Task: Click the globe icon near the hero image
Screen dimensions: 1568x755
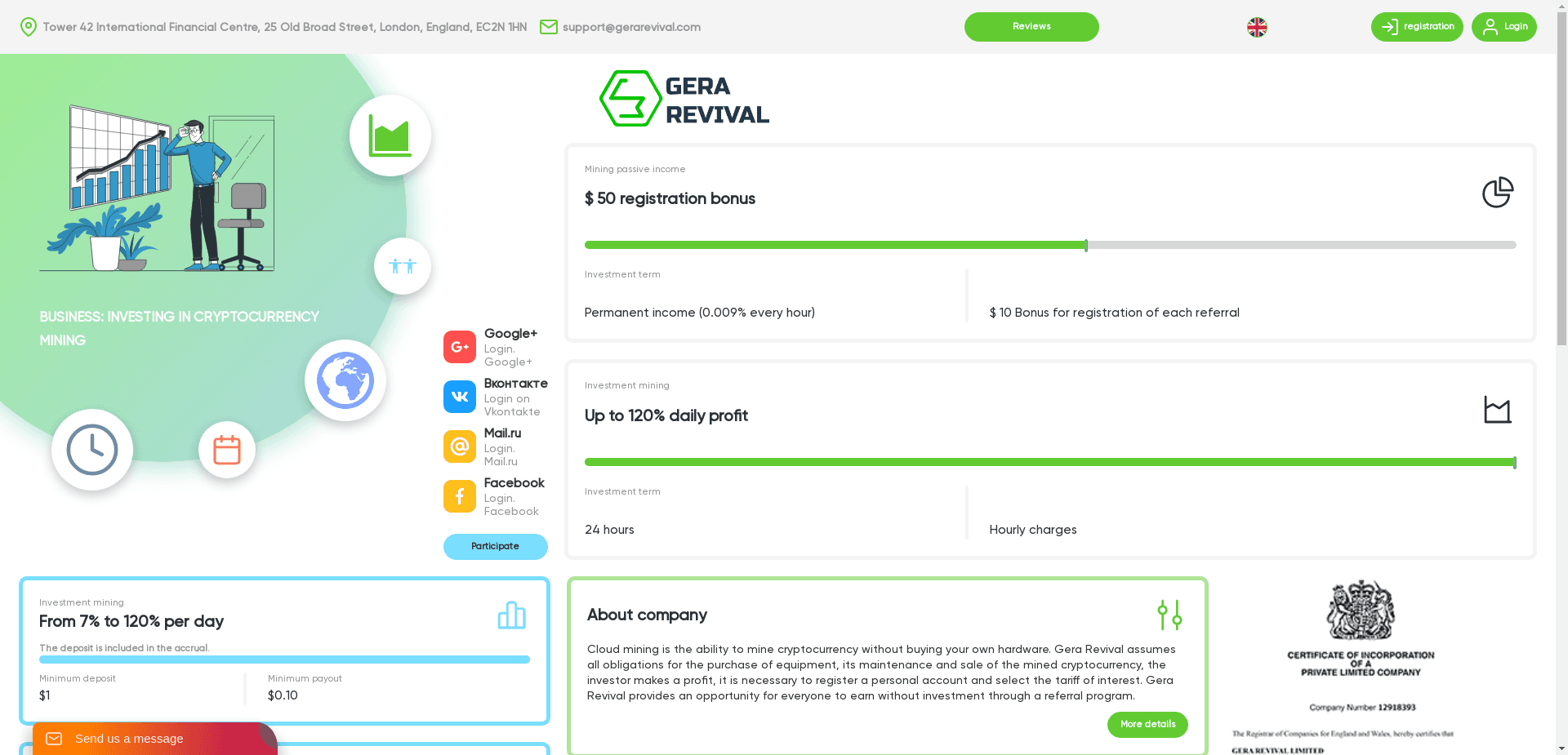Action: pos(345,380)
